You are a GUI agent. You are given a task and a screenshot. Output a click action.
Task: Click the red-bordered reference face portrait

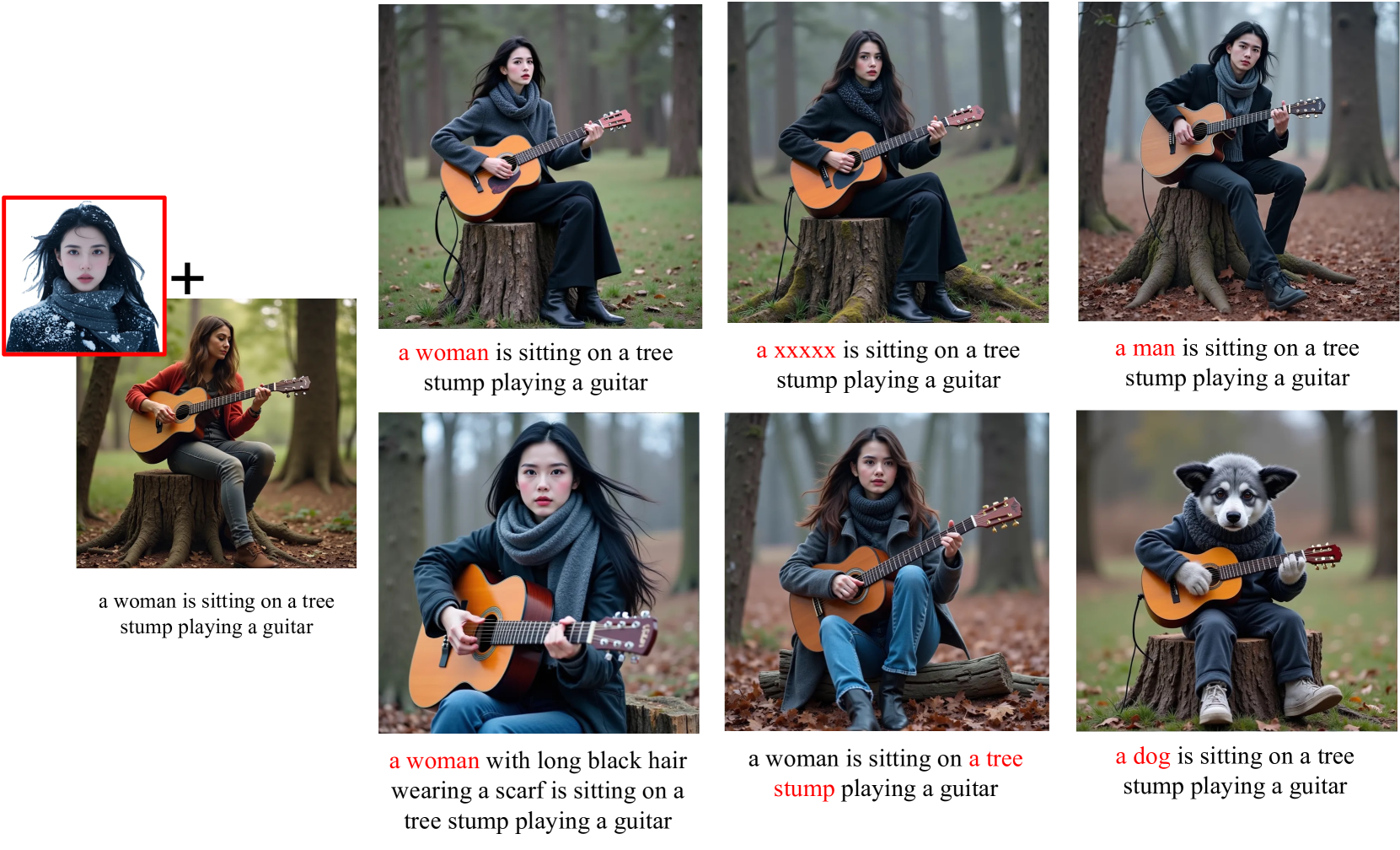pyautogui.click(x=84, y=276)
